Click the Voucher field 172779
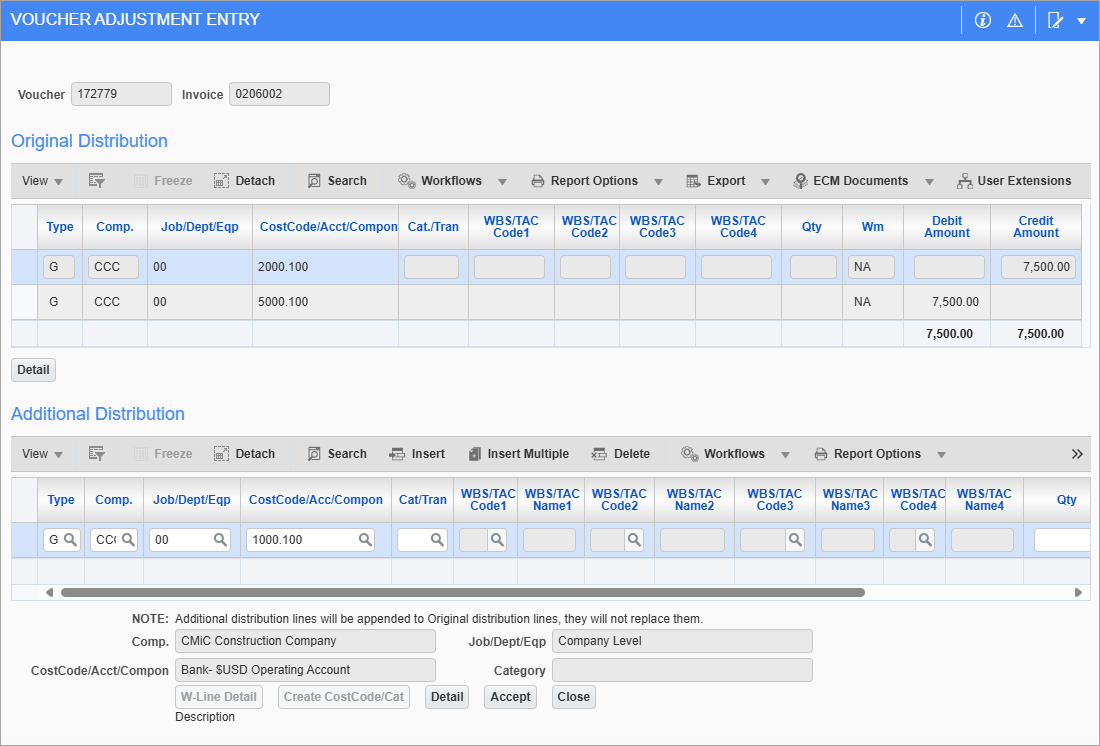Screen dimensions: 1100x746 click(121, 94)
